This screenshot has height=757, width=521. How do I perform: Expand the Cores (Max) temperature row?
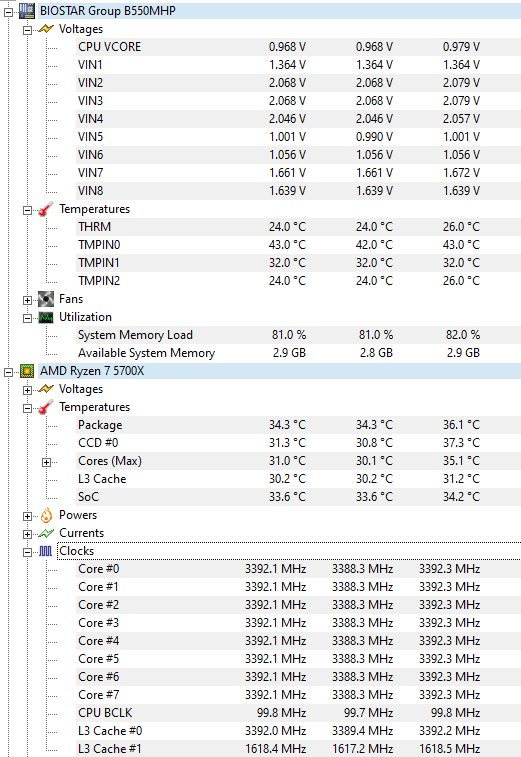[x=46, y=462]
